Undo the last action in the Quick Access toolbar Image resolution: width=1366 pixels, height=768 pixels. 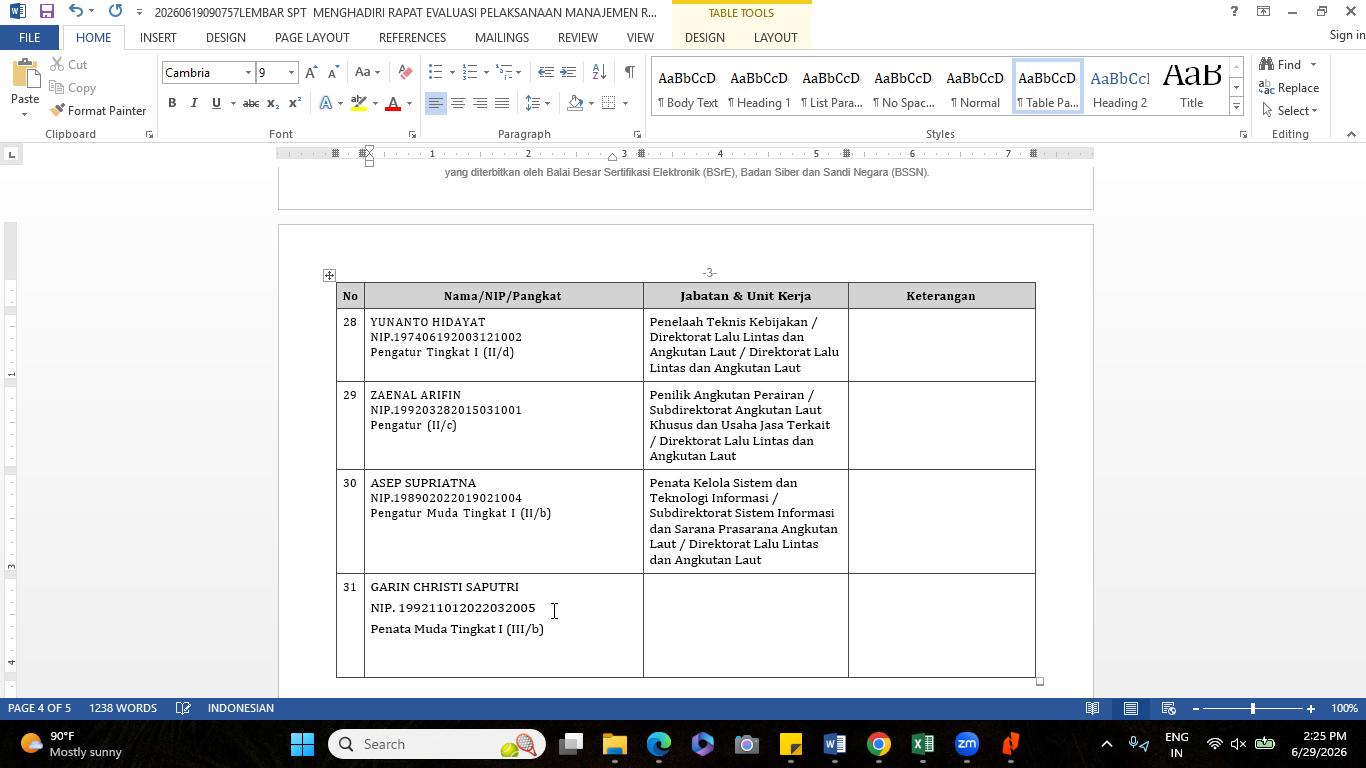click(76, 12)
